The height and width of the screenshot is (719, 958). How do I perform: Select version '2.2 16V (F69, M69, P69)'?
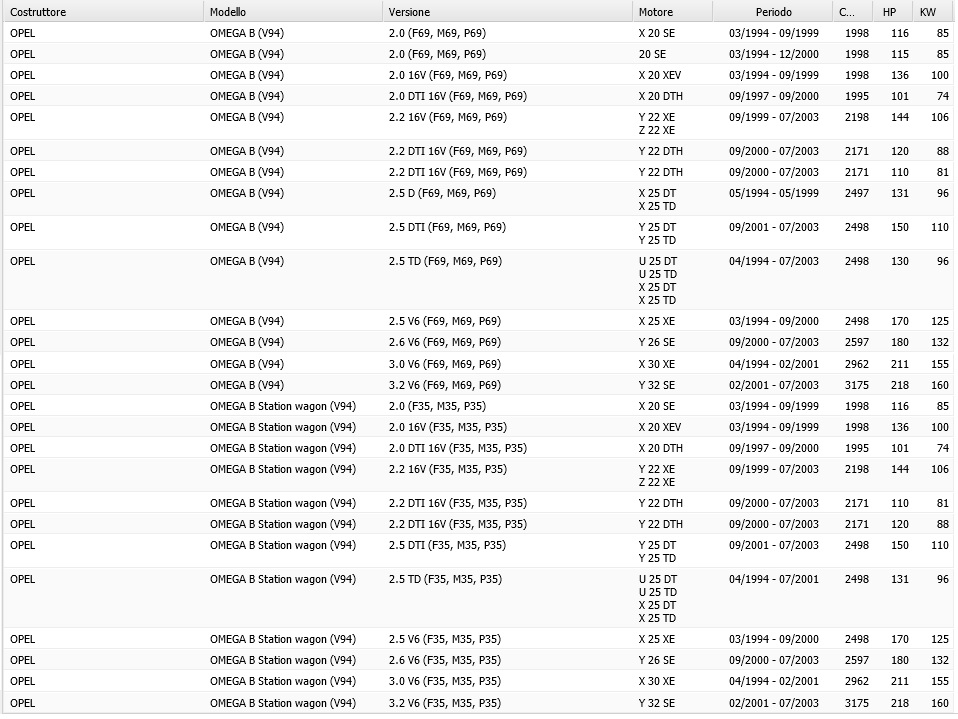click(447, 117)
